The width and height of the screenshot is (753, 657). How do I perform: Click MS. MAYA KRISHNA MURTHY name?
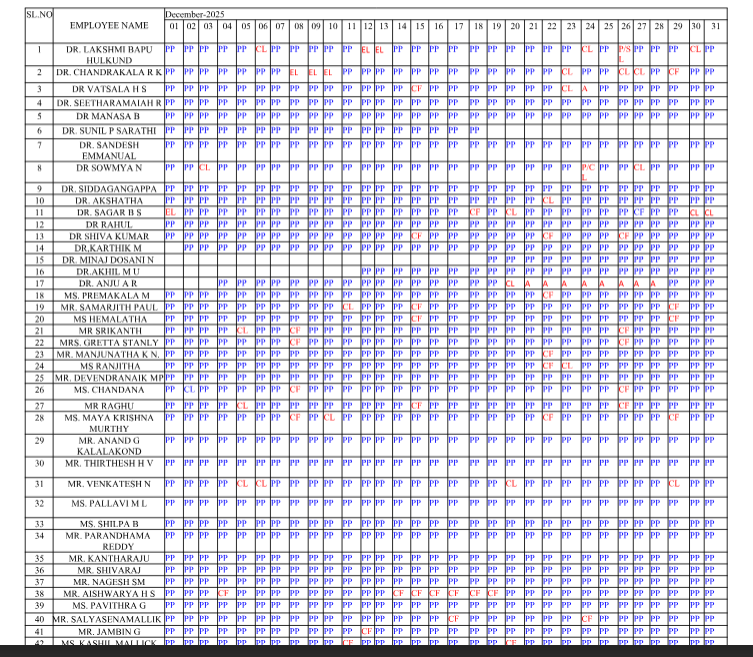pos(109,423)
